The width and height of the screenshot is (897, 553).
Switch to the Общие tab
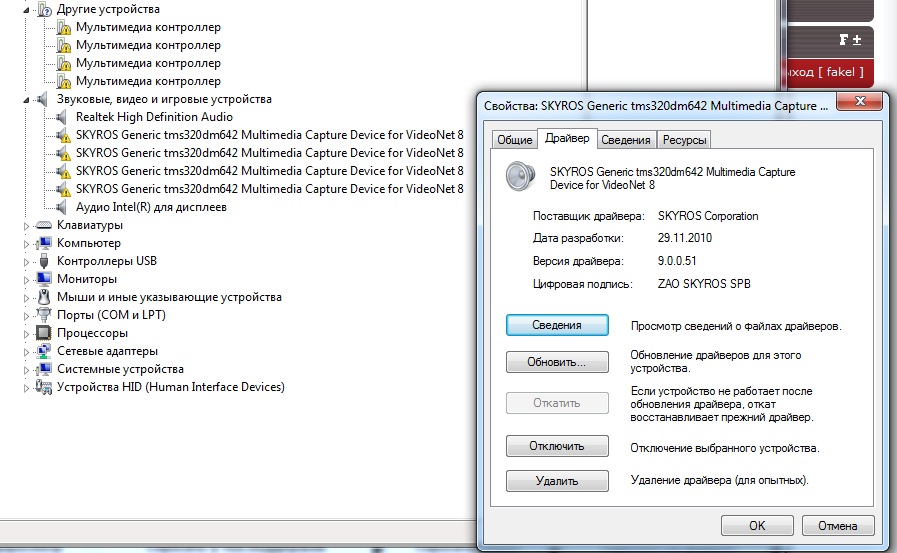click(x=514, y=140)
